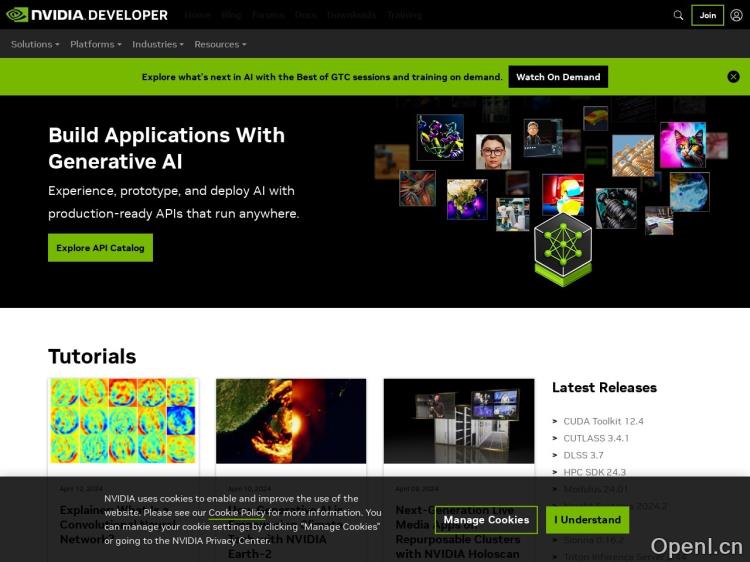Screen dimensions: 750x562
Task: Click the Explore API Catalog button
Action: pos(100,248)
